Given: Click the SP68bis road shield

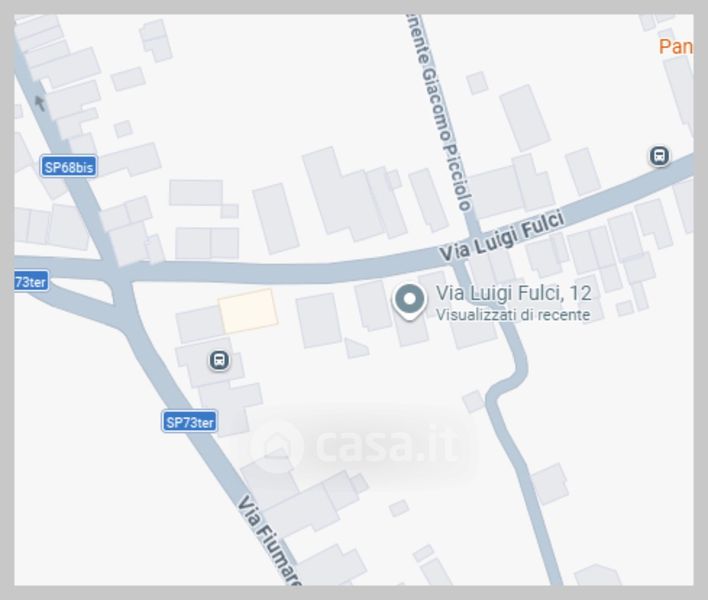Looking at the screenshot, I should click(x=69, y=167).
